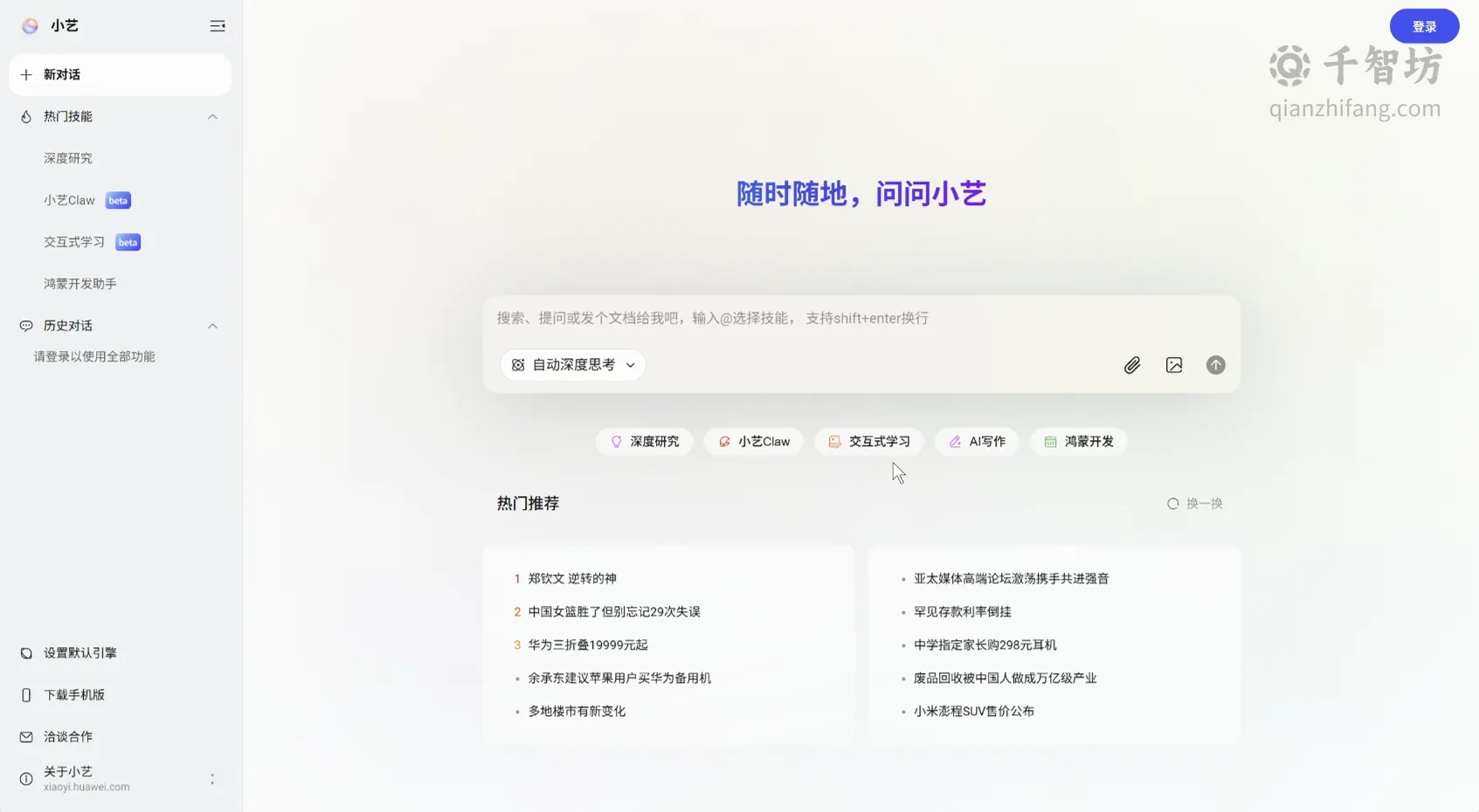Open topic 中学指定家长购298元耳机

pyautogui.click(x=985, y=645)
